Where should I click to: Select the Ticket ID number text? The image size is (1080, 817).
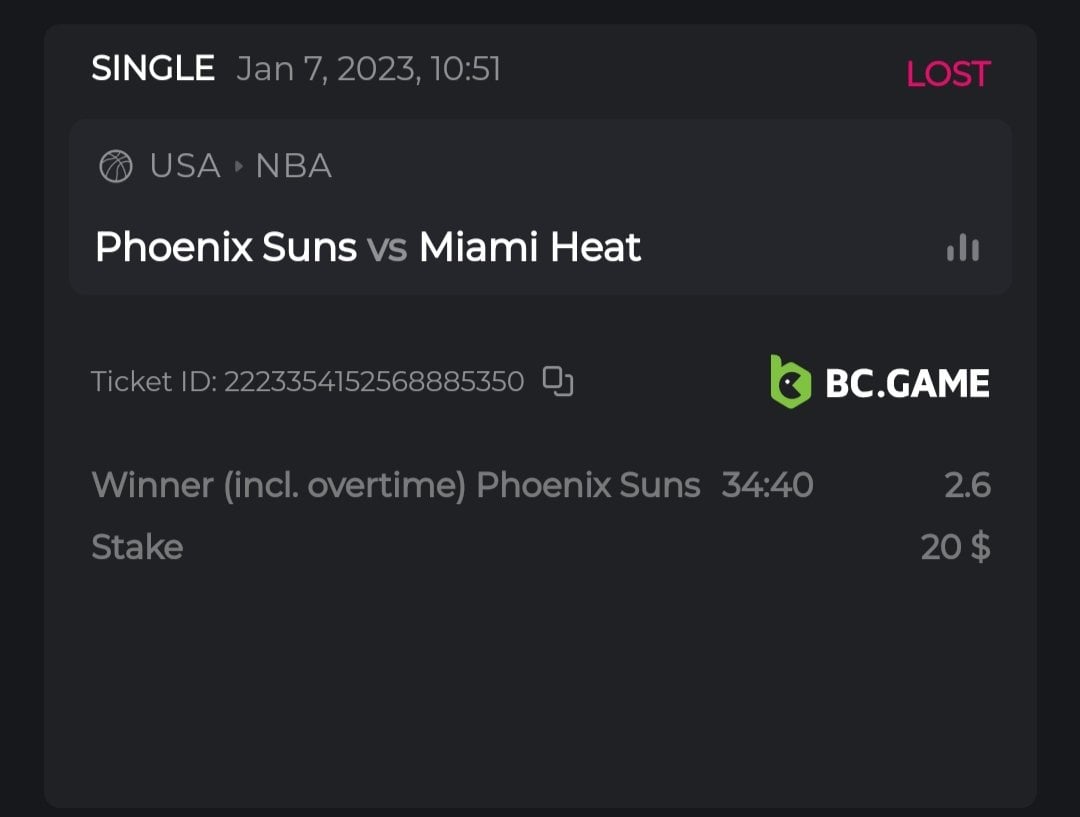coord(373,382)
